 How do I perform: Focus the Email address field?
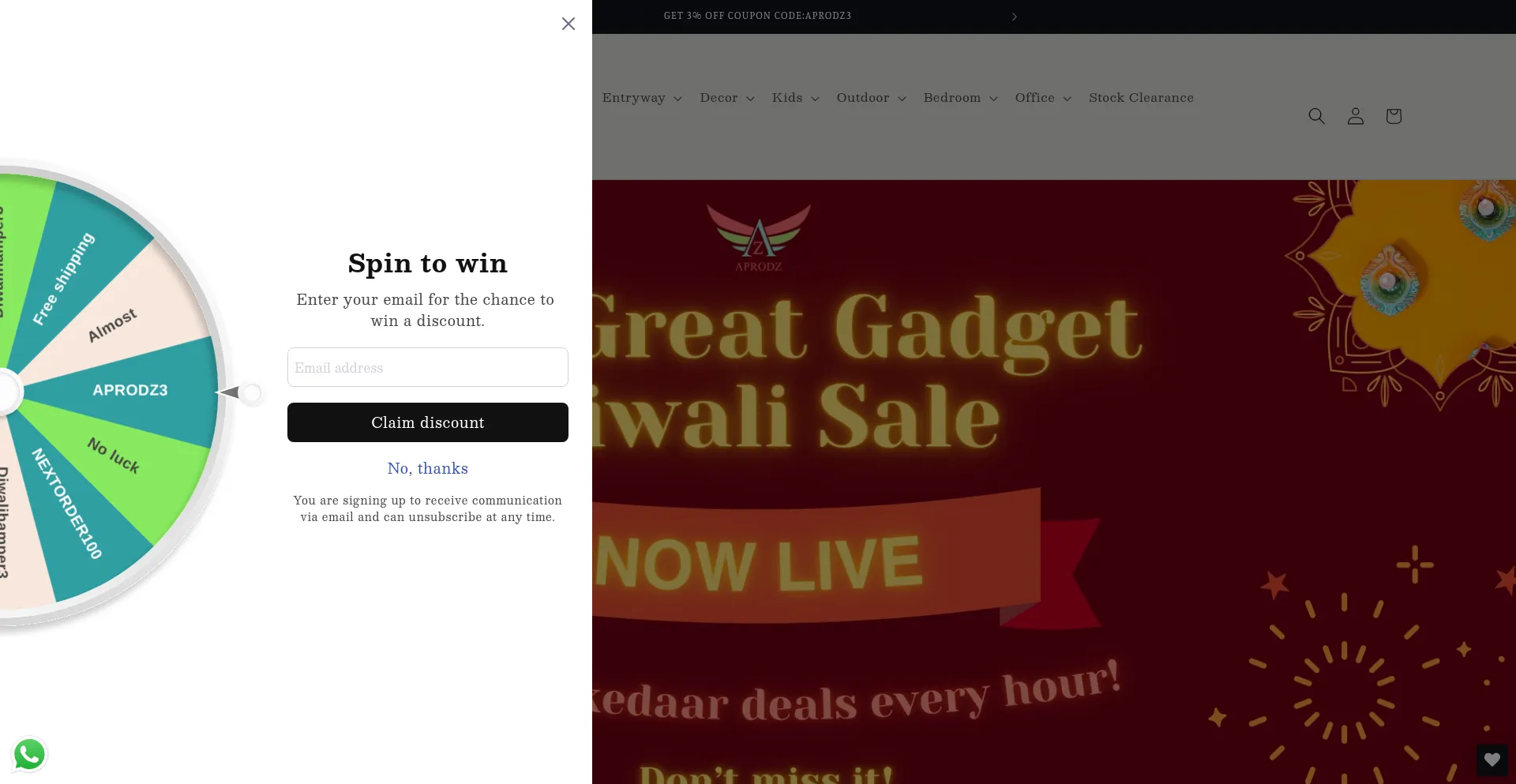[x=427, y=367]
